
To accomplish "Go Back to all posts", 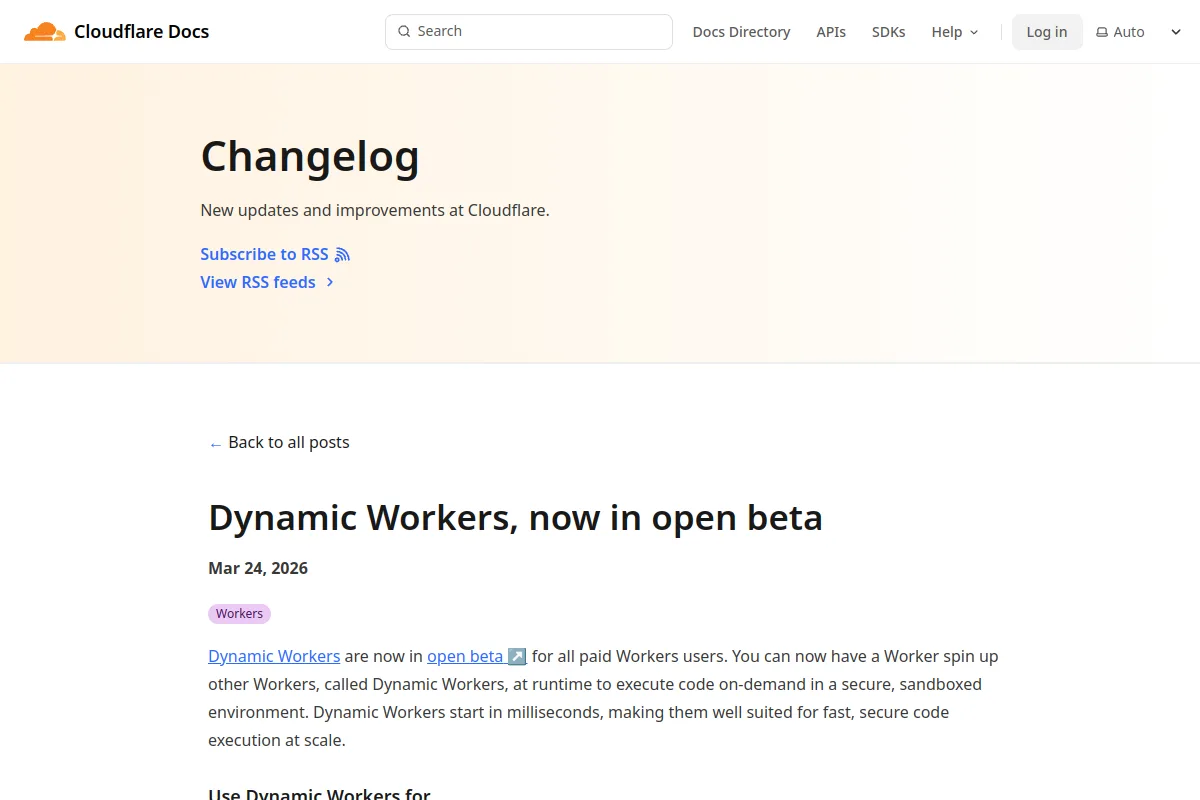I will (x=279, y=442).
